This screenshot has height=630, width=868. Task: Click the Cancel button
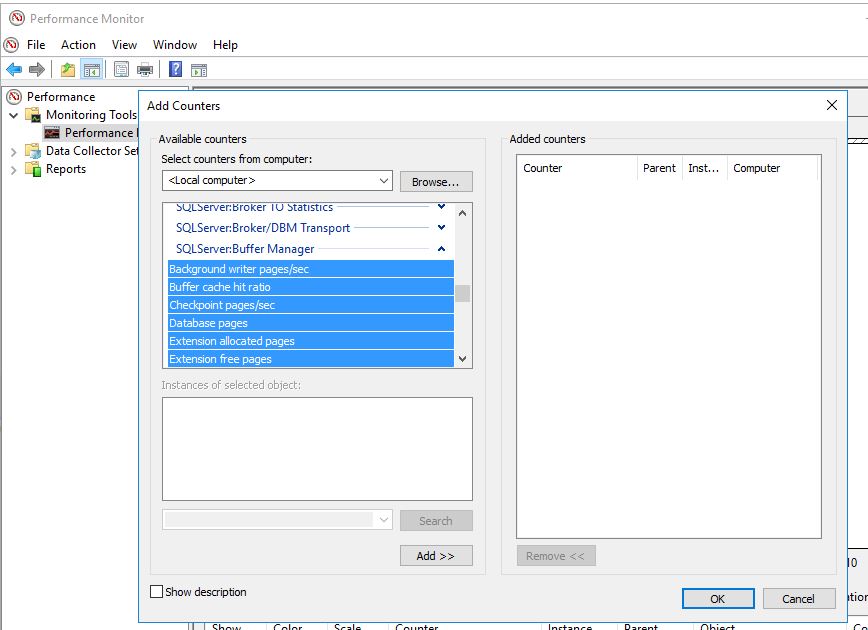pyautogui.click(x=799, y=598)
